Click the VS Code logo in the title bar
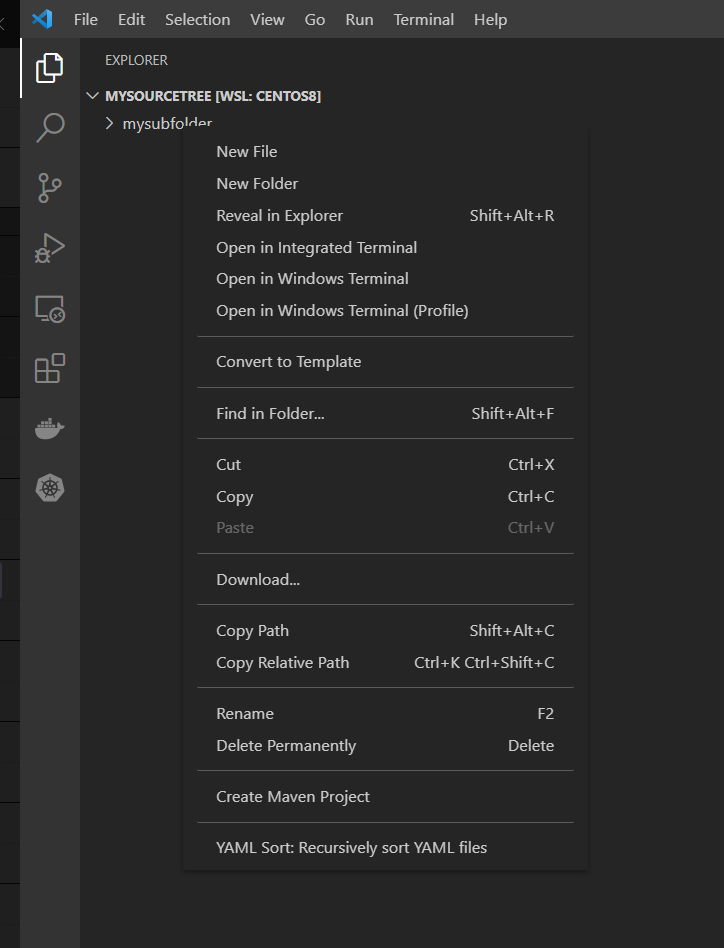The width and height of the screenshot is (724, 948). (40, 18)
